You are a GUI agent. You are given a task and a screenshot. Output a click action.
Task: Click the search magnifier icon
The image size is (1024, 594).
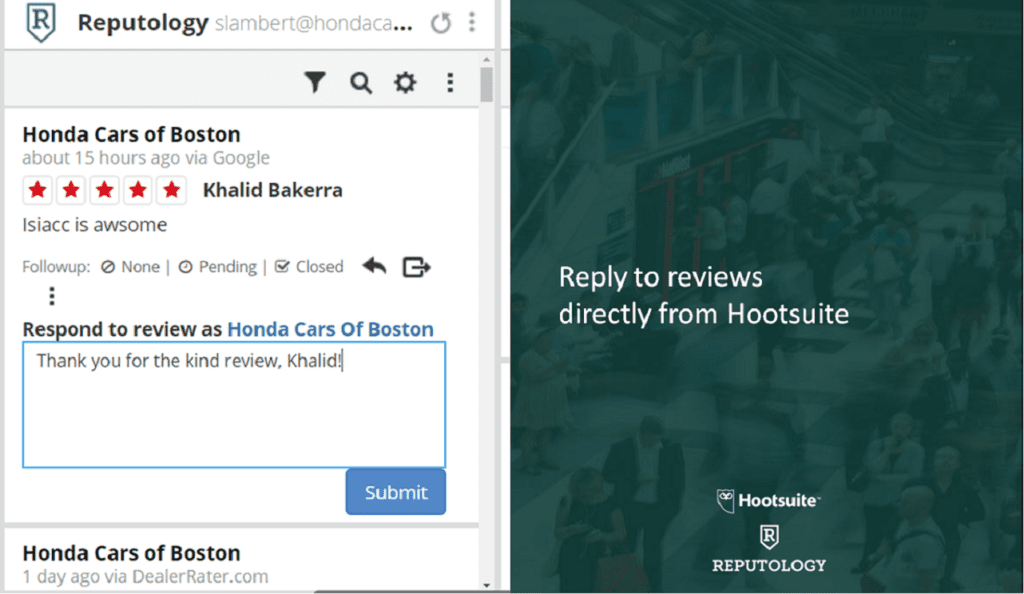(361, 83)
